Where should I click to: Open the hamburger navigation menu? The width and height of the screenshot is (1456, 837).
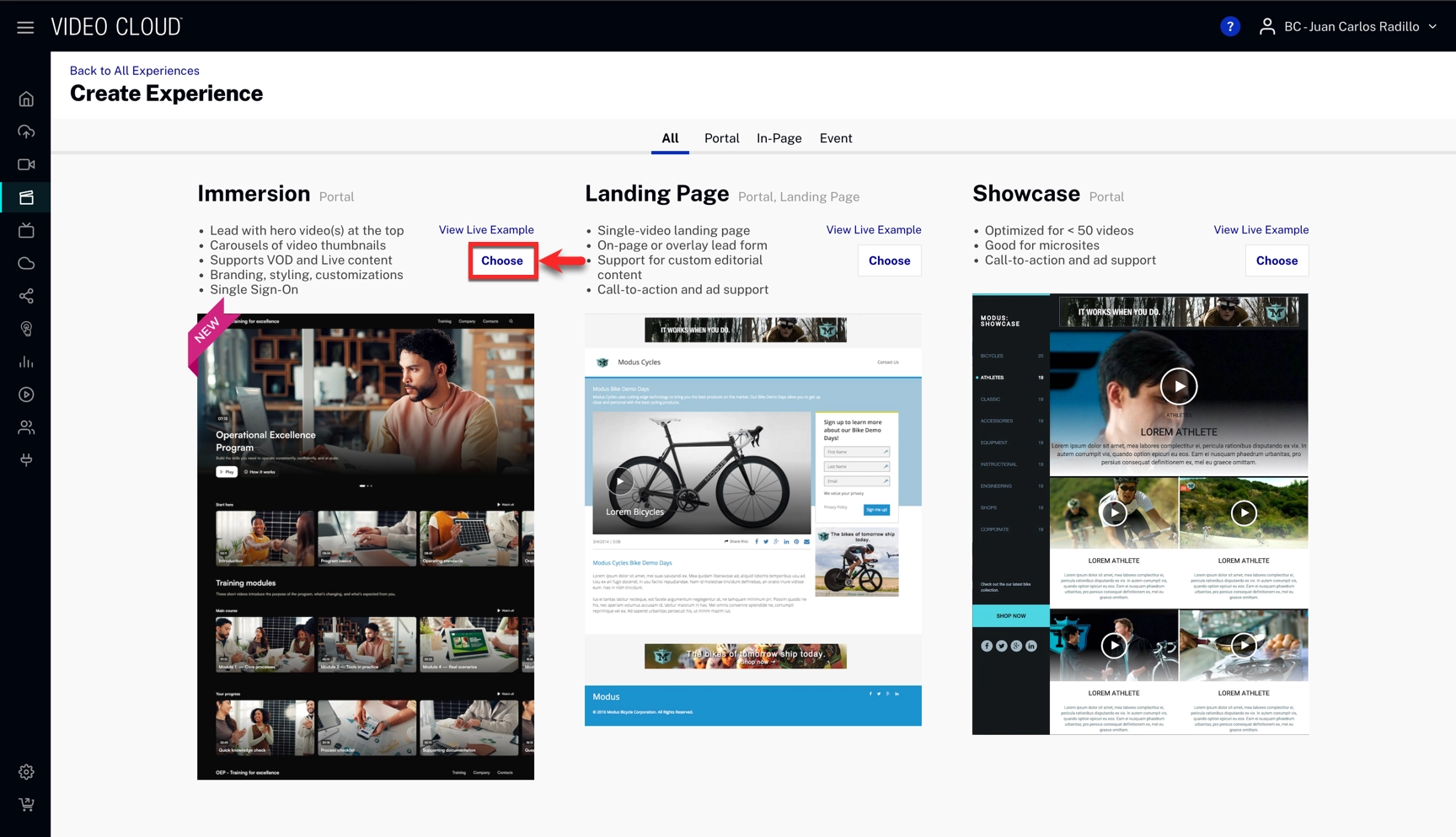25,27
